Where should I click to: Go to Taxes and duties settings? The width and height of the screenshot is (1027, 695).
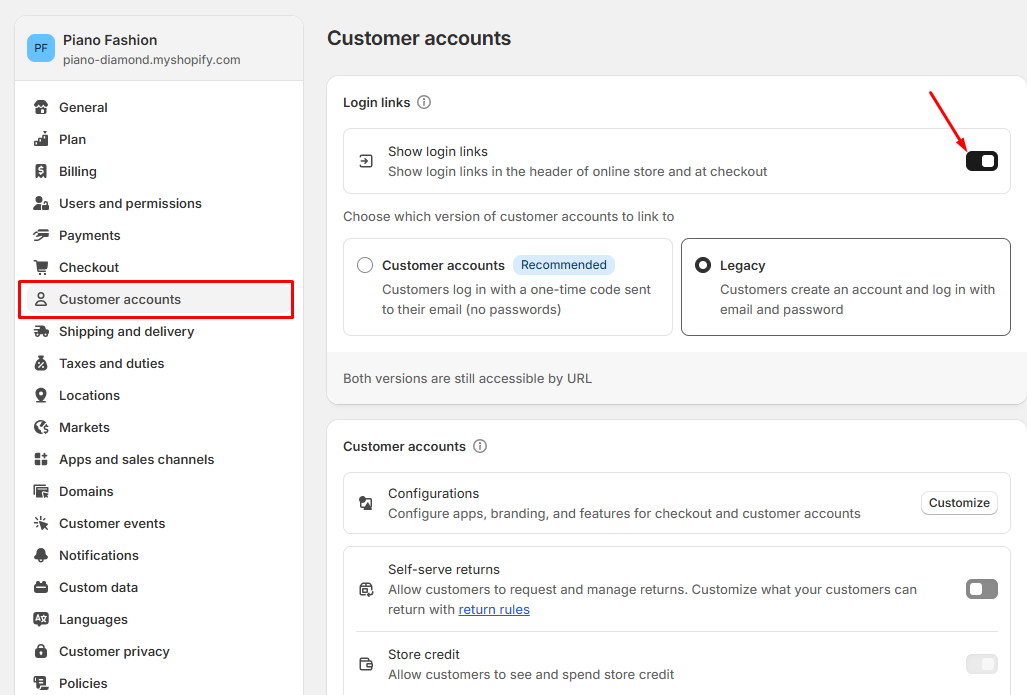point(111,363)
